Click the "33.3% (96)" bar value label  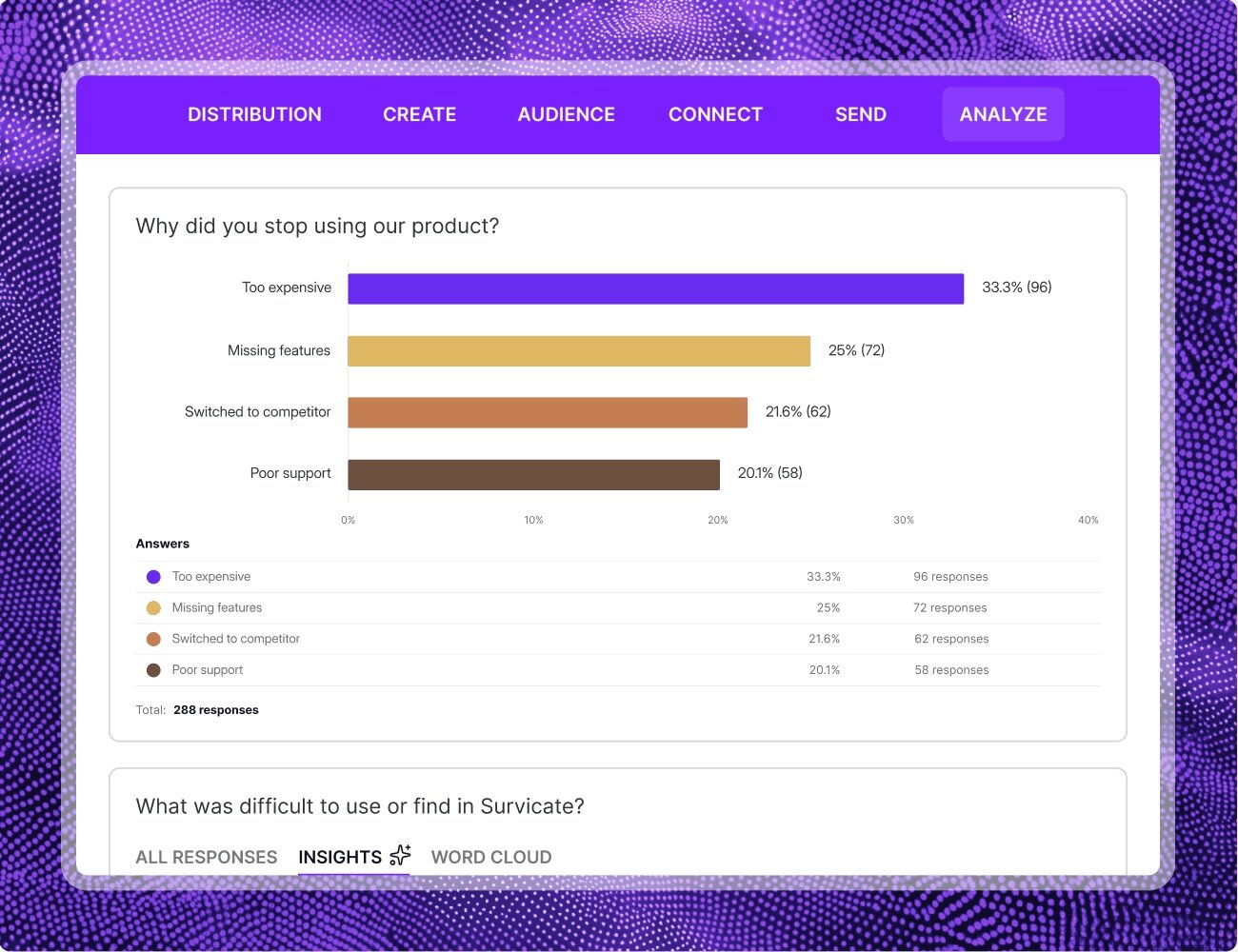[x=1017, y=288]
